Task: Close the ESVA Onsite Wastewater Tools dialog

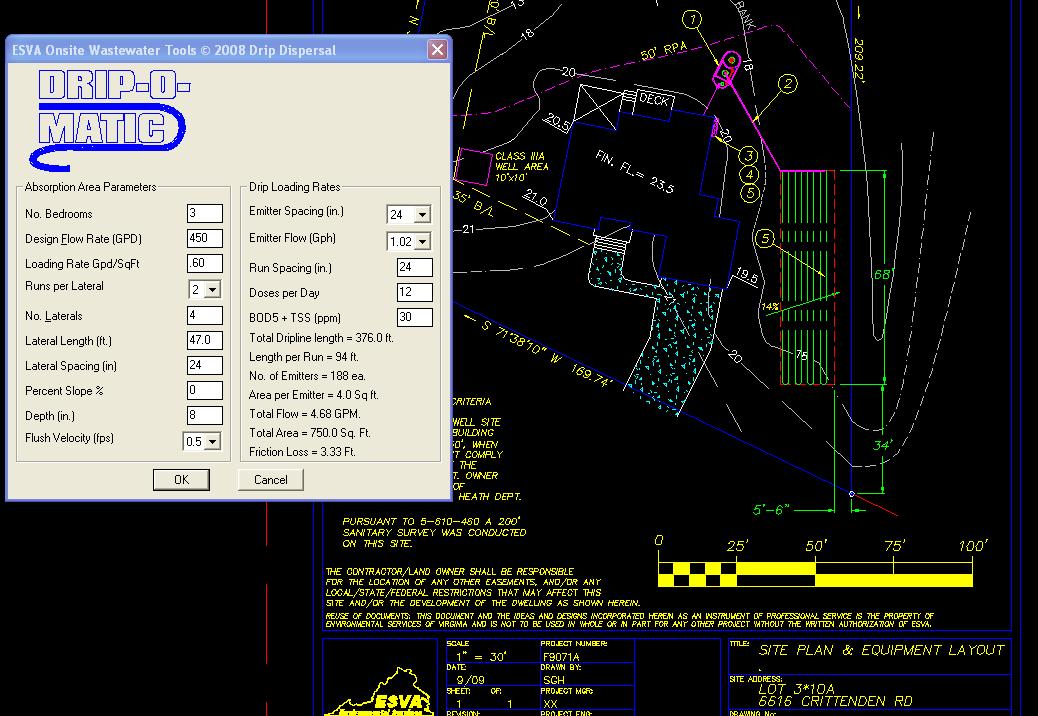Action: point(437,50)
